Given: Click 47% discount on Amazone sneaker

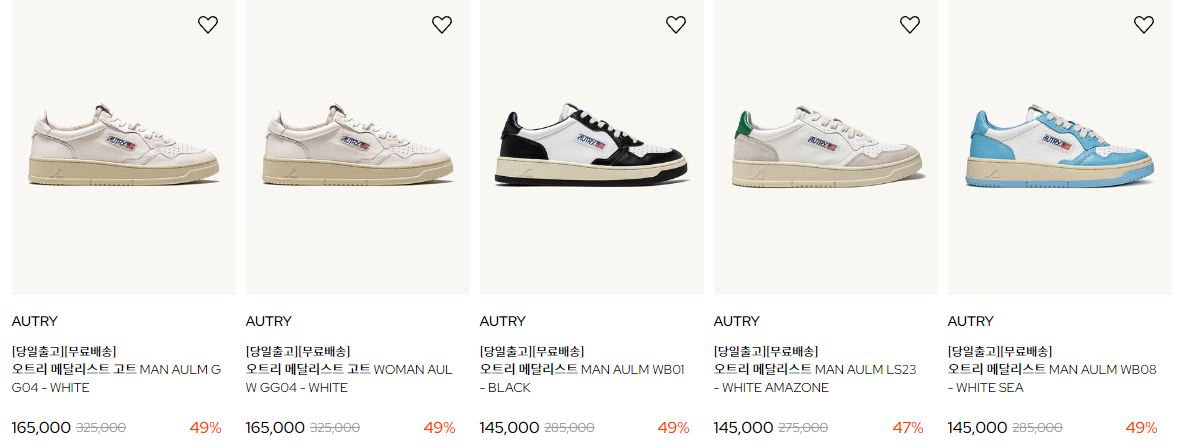Looking at the screenshot, I should [908, 428].
